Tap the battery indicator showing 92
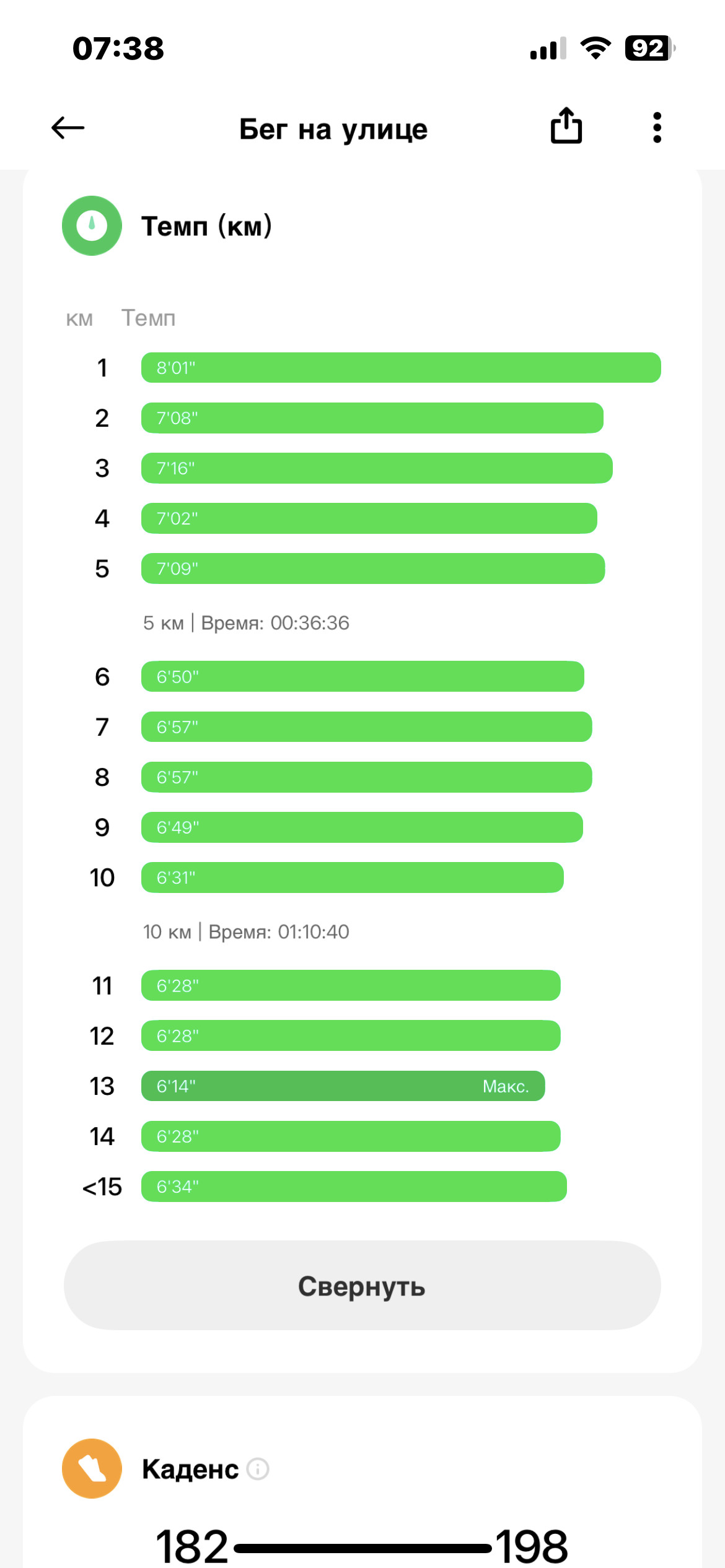The height and width of the screenshot is (1568, 725). (649, 48)
